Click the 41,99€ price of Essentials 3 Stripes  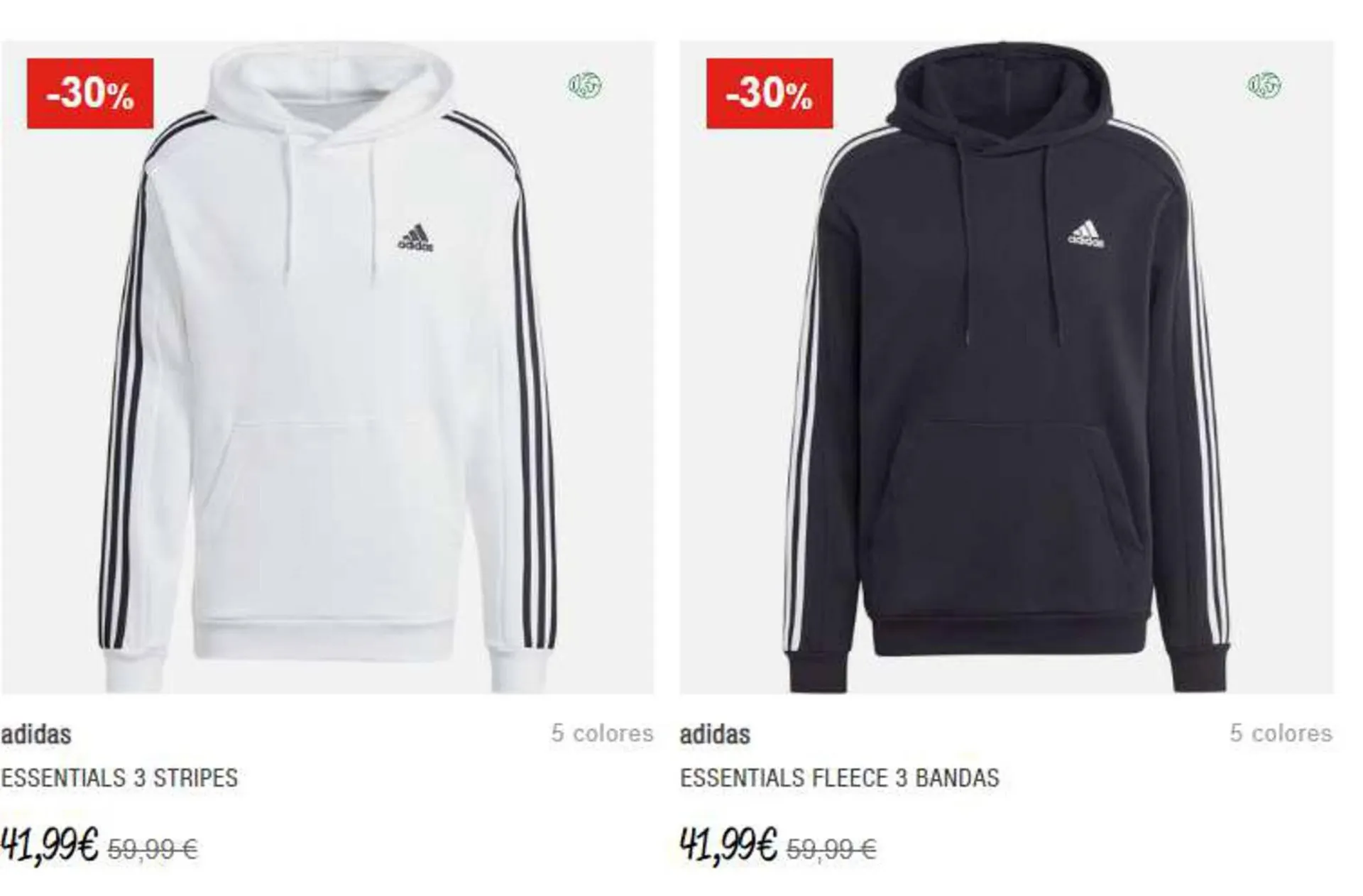(x=49, y=845)
